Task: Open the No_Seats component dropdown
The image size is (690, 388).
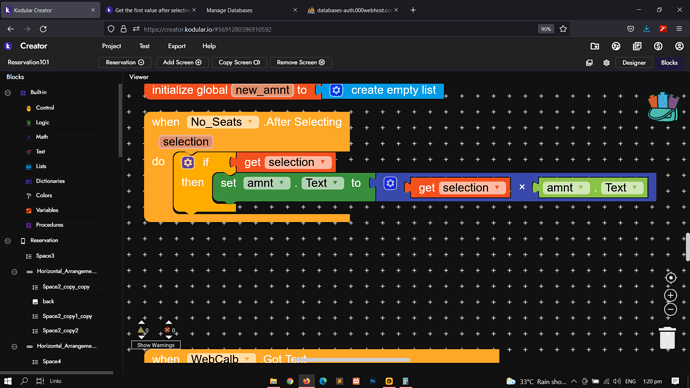Action: point(223,122)
